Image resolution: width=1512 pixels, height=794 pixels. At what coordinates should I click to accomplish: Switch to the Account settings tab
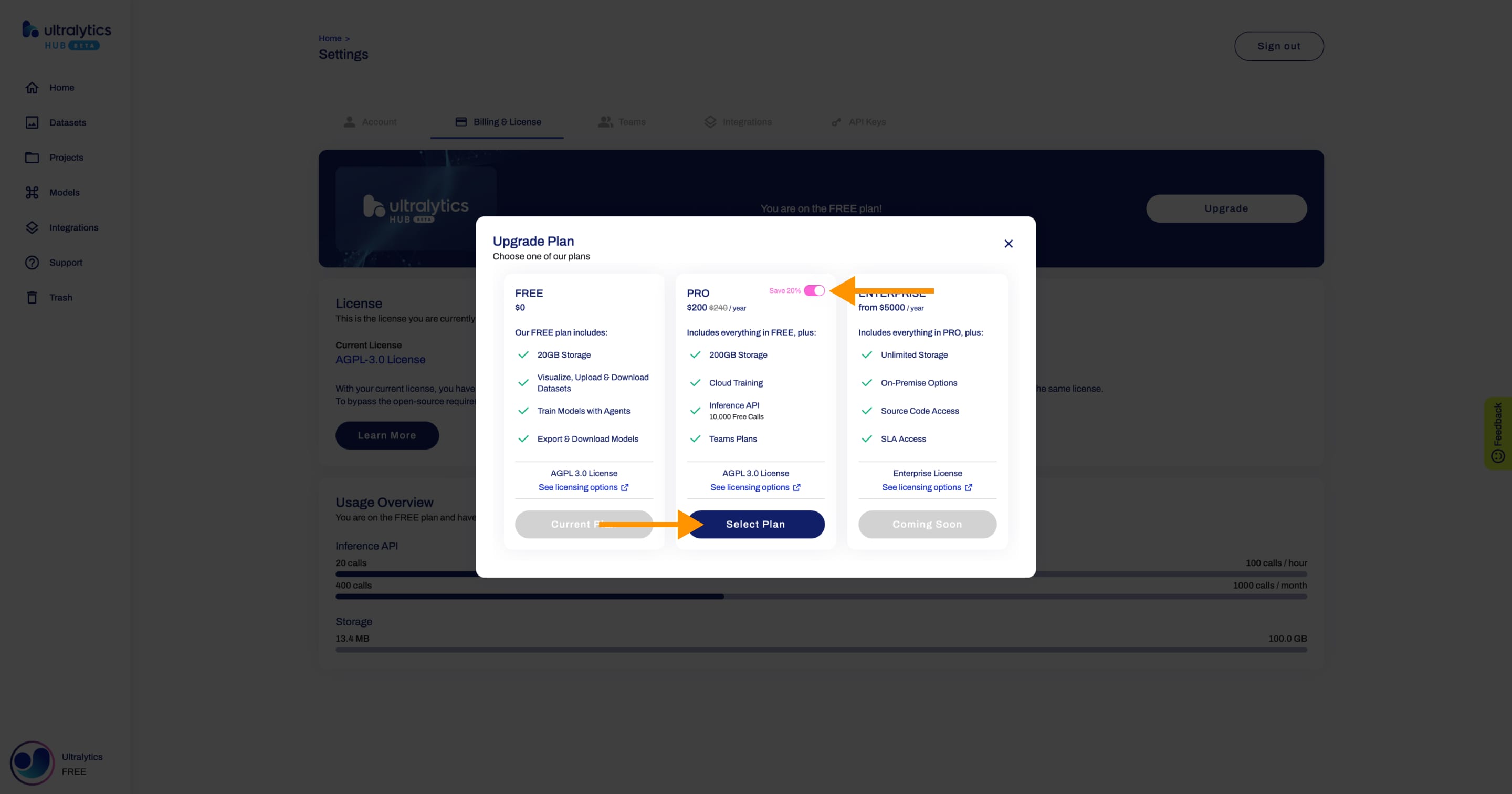(x=379, y=122)
